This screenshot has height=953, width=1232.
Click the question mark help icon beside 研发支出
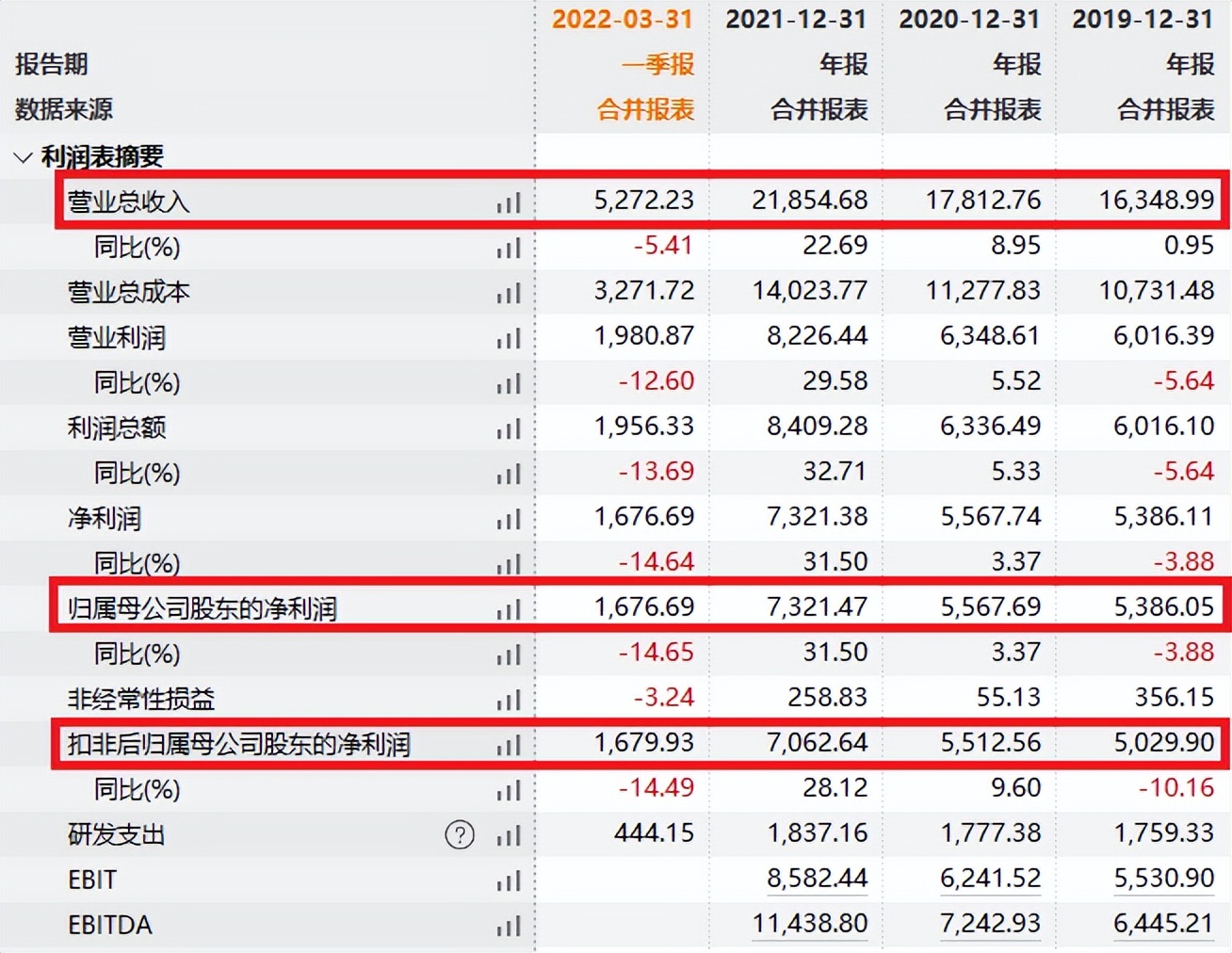click(x=460, y=834)
